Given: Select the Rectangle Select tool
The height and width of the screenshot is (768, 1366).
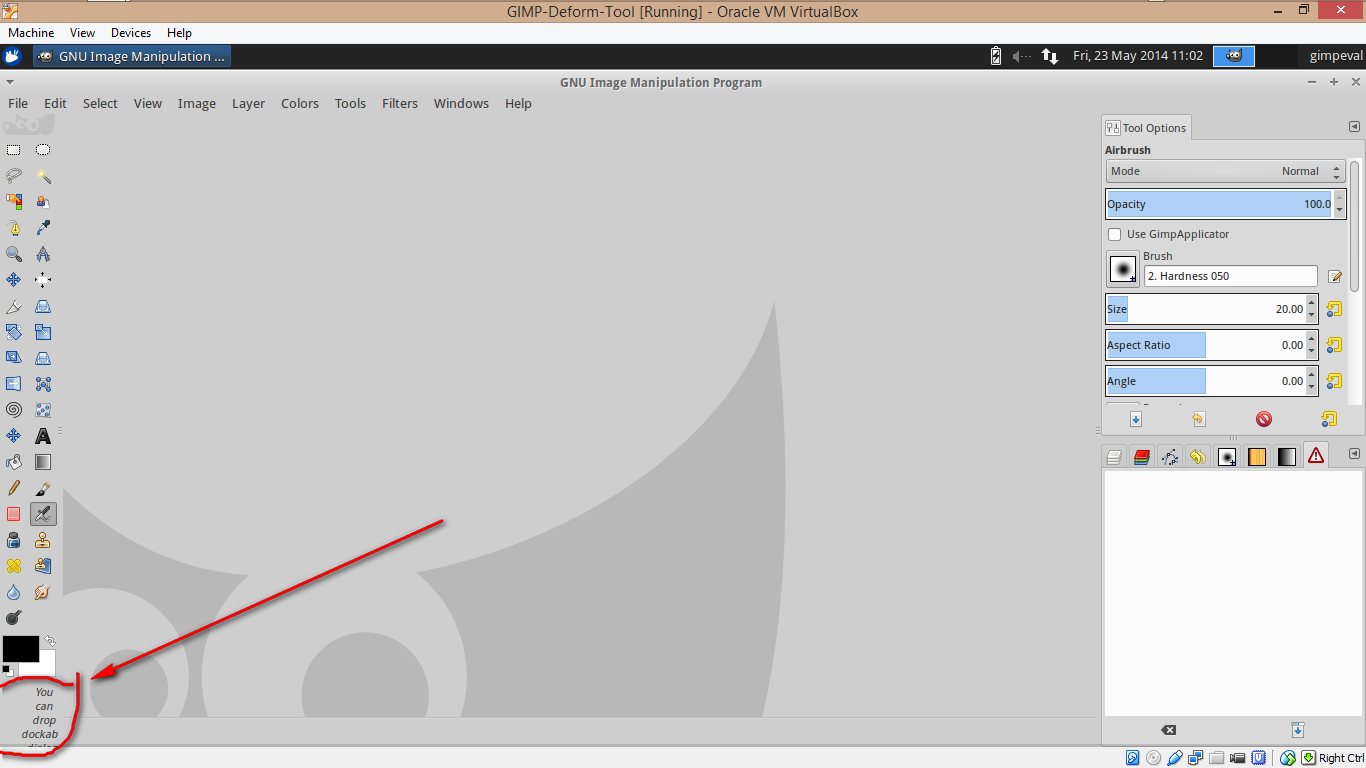Looking at the screenshot, I should tap(14, 150).
